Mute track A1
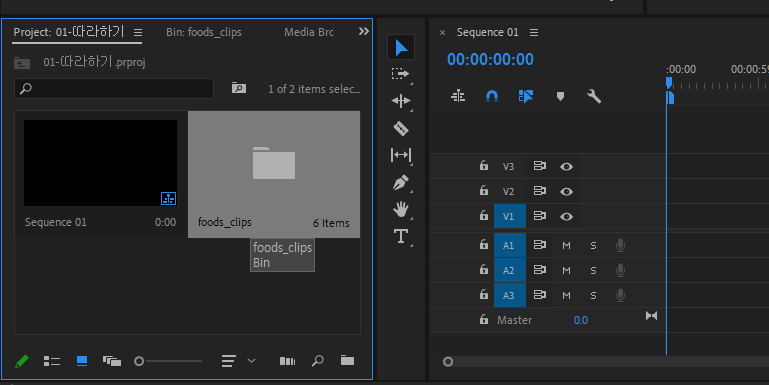 [x=566, y=245]
